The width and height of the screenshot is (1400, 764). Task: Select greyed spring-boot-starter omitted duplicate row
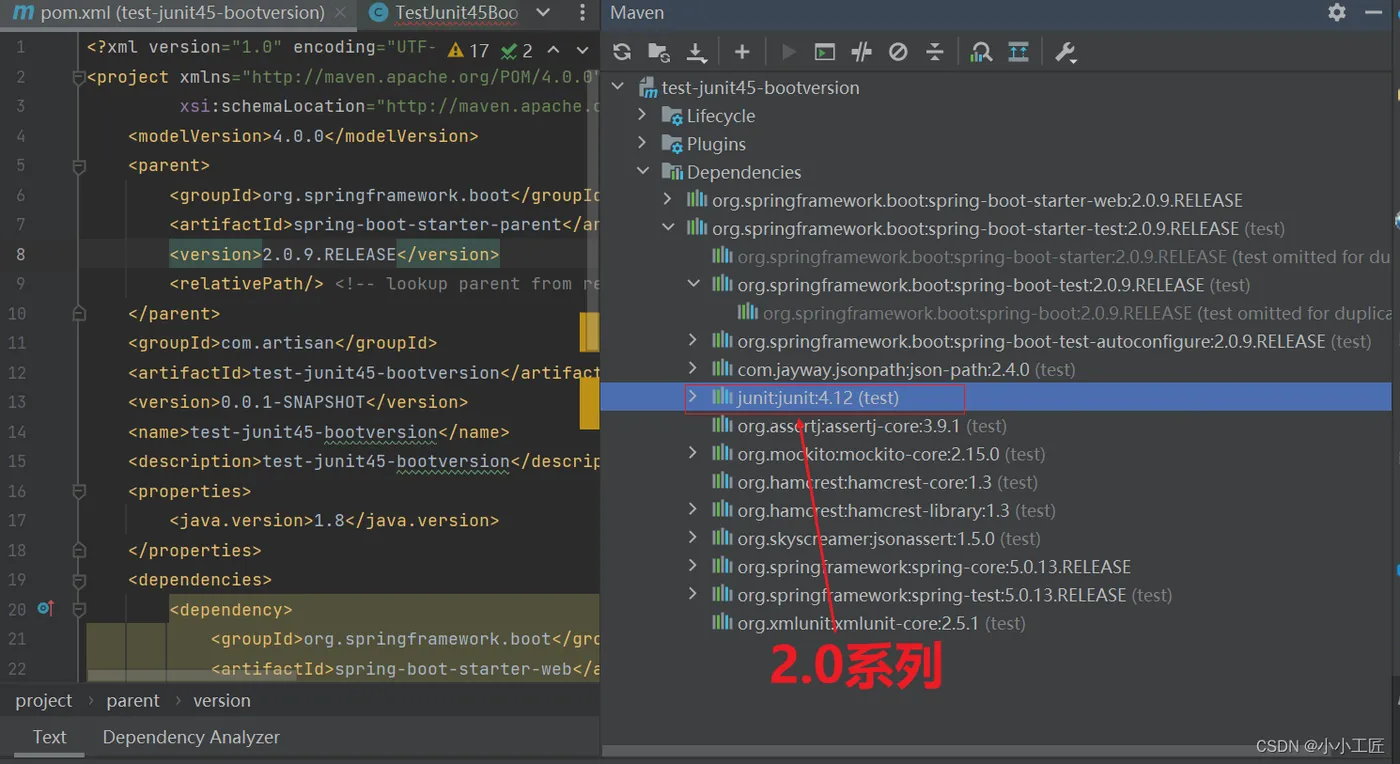(x=996, y=257)
